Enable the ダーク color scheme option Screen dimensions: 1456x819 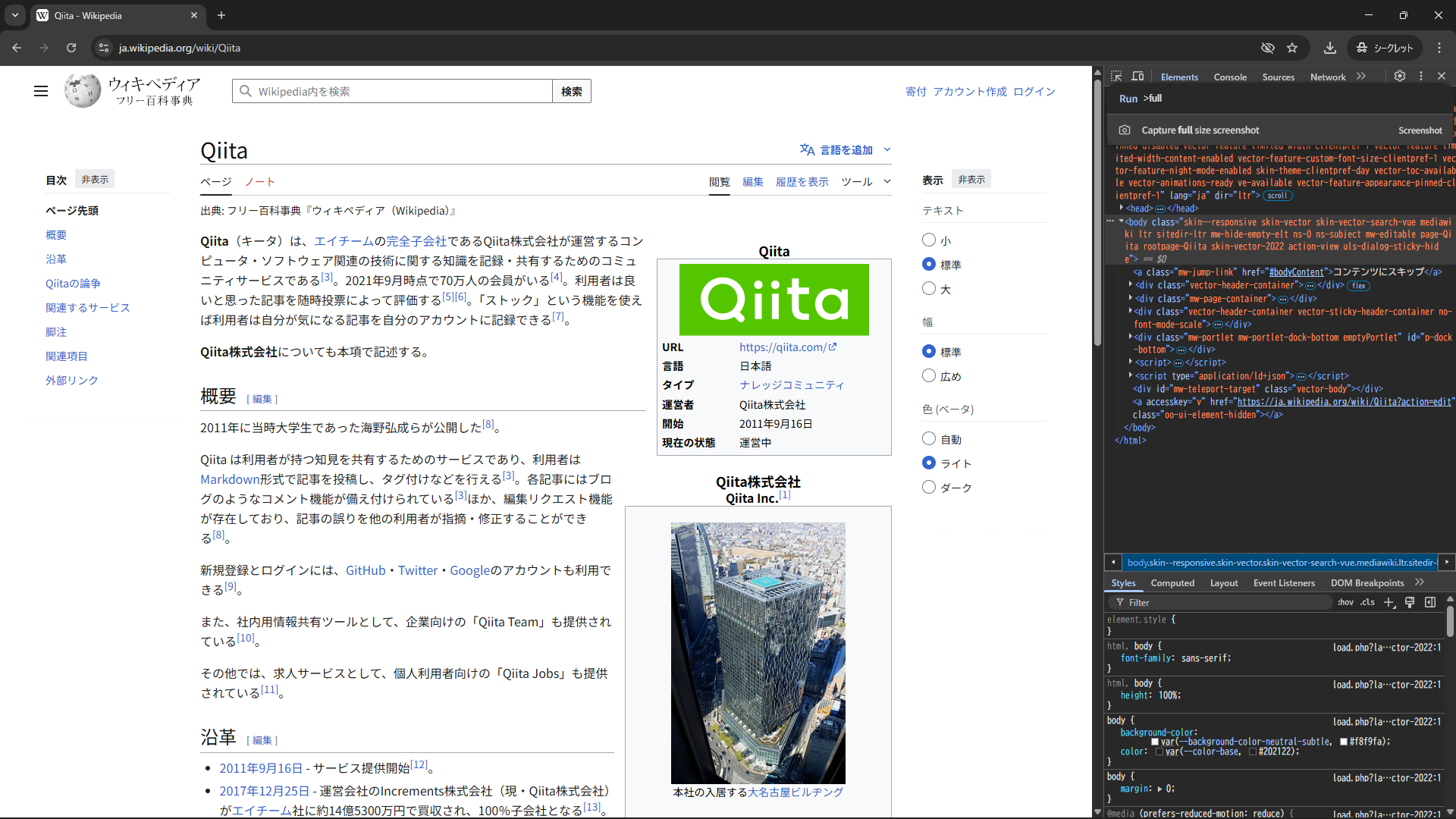[929, 488]
